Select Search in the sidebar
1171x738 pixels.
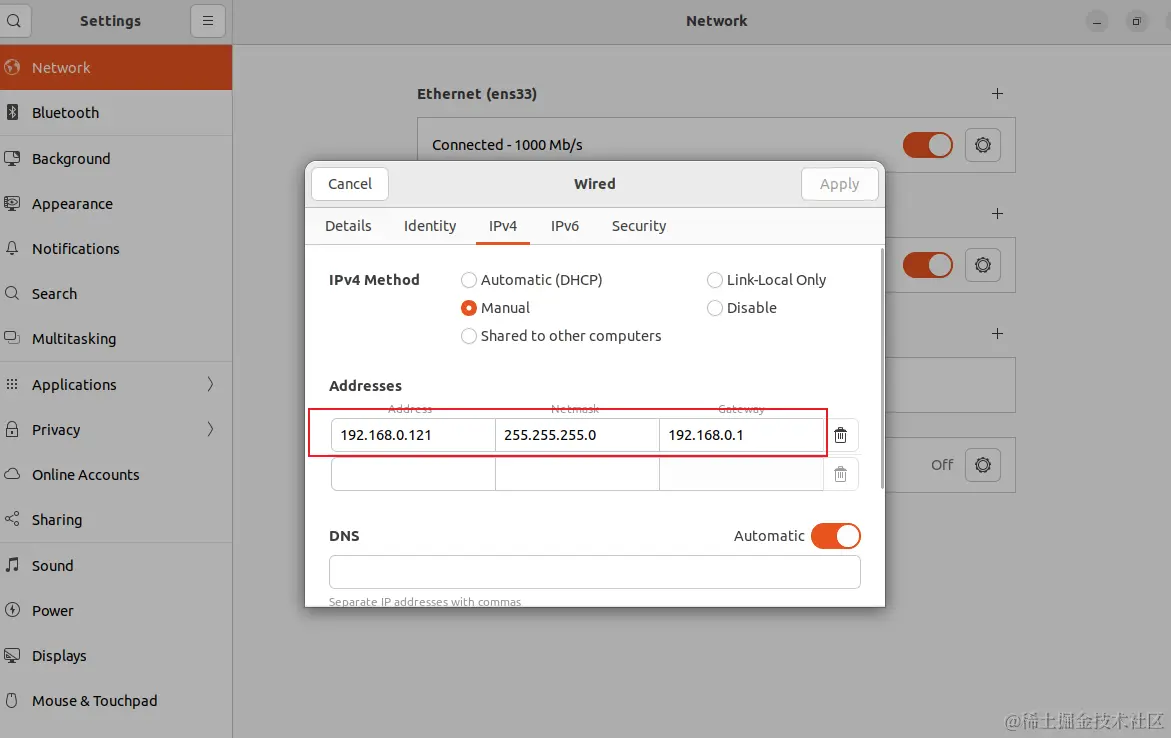[x=116, y=294]
